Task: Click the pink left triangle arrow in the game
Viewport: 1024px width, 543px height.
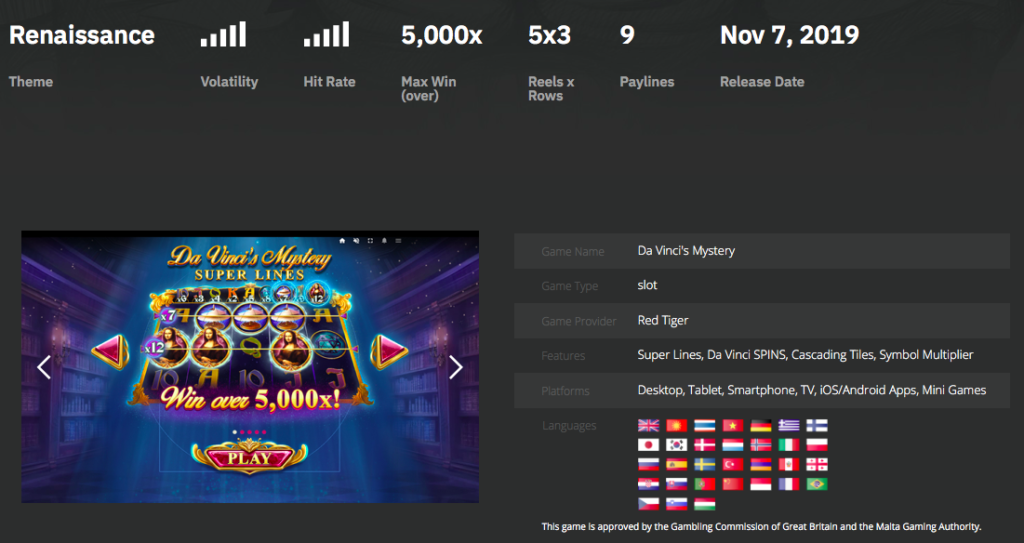Action: tap(110, 352)
